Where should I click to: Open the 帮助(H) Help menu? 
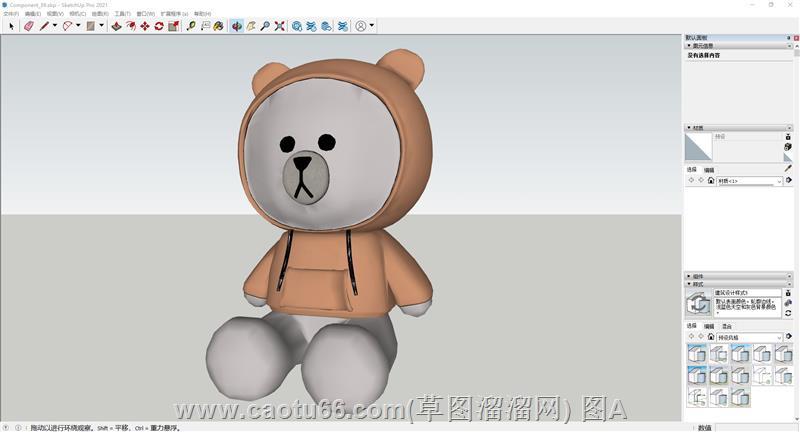pyautogui.click(x=203, y=14)
